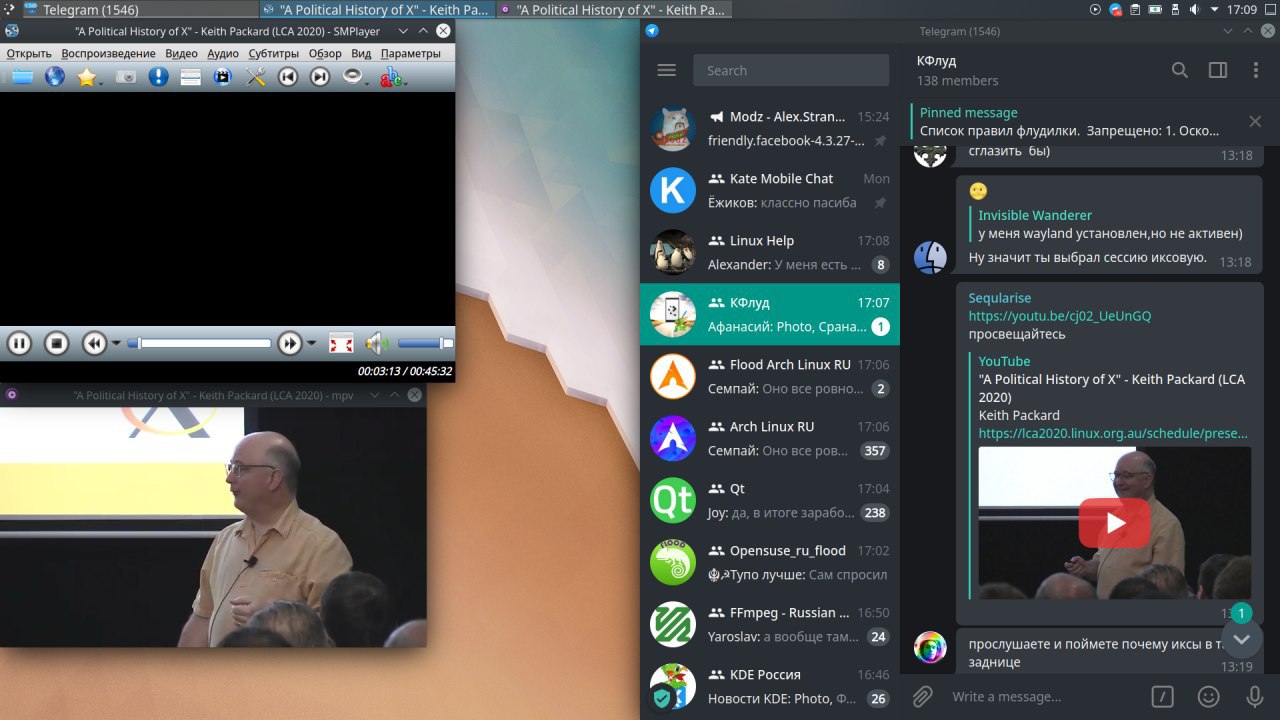Open the Параметры menu
1280x720 pixels.
[x=410, y=54]
